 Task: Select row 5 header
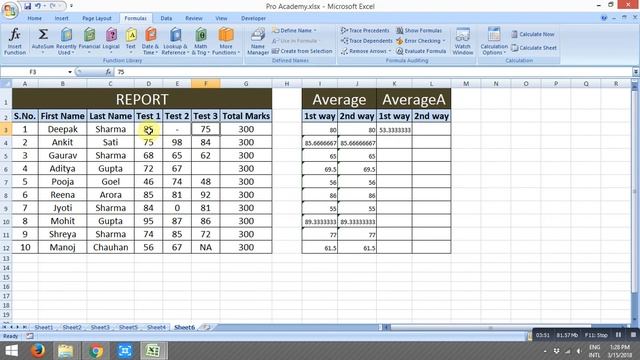6,156
